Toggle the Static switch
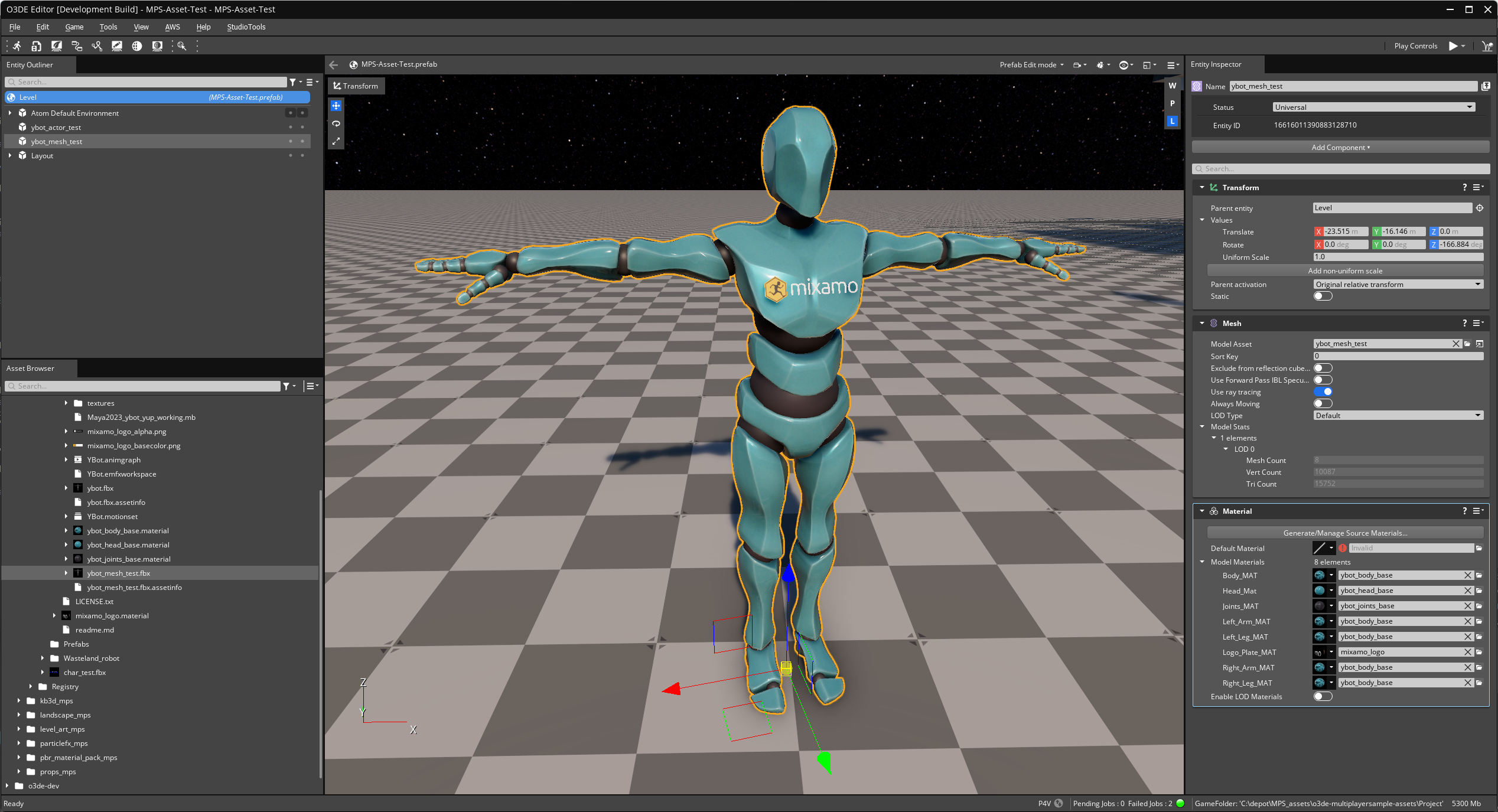 (x=1323, y=296)
